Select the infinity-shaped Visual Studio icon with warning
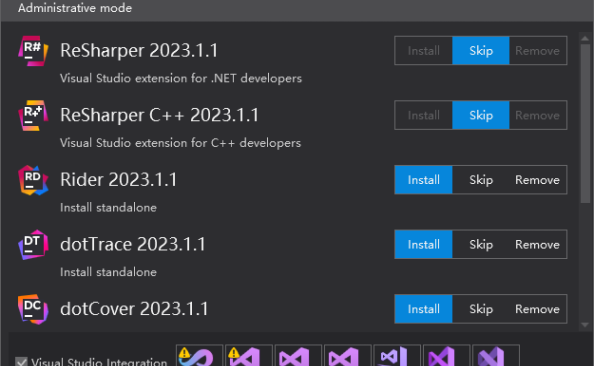Viewport: 594px width, 366px height. [x=199, y=356]
